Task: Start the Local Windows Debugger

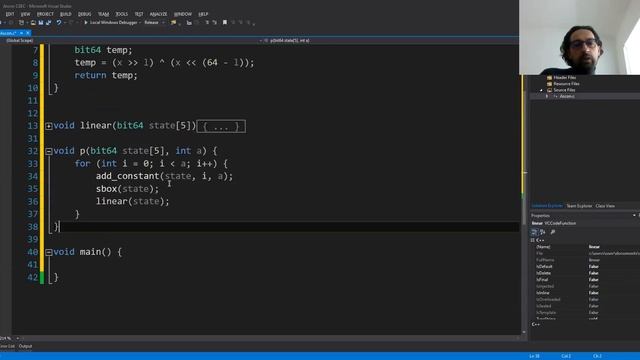Action: click(x=111, y=22)
